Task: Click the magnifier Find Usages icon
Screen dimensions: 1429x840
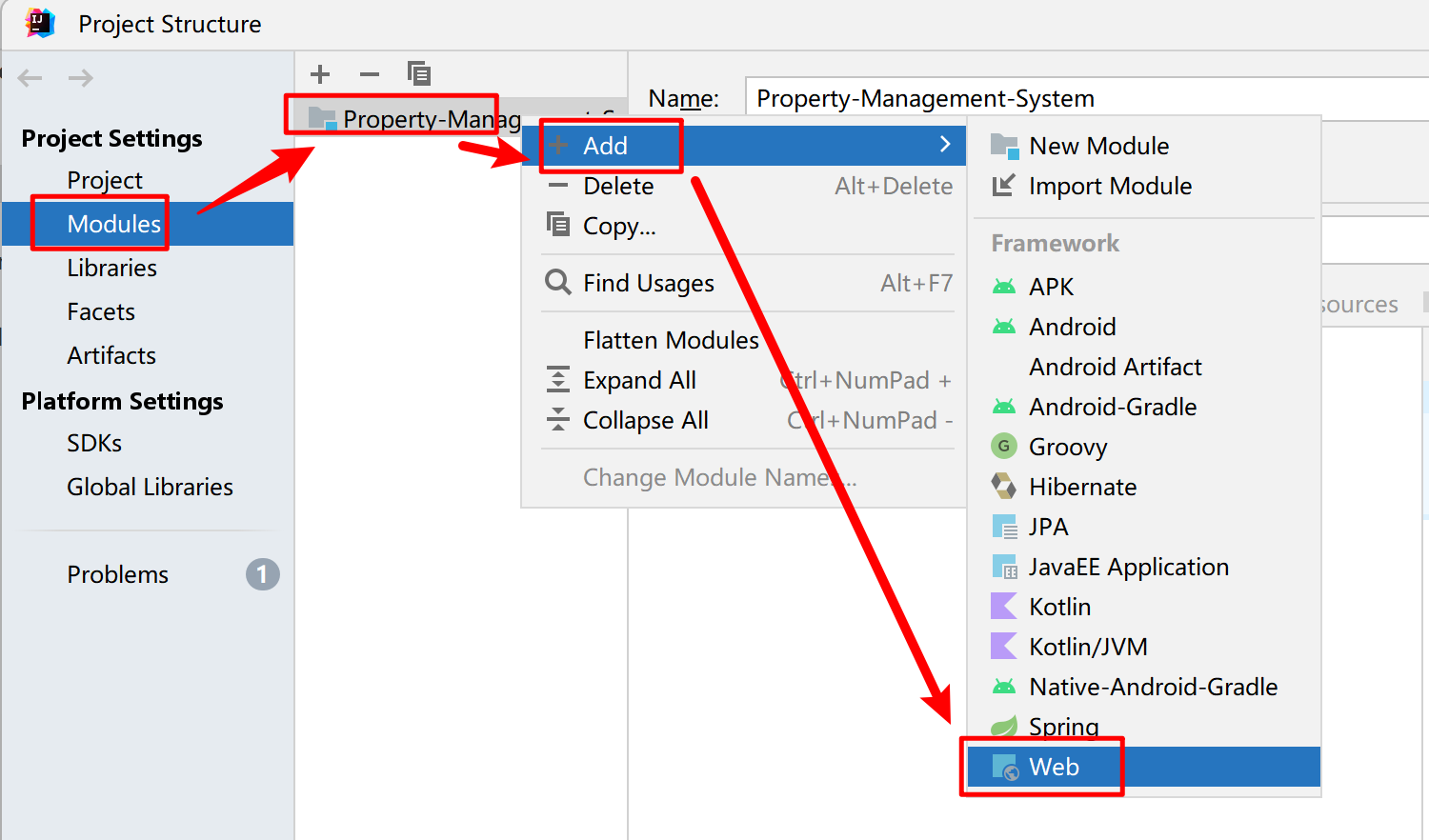Action: (558, 282)
